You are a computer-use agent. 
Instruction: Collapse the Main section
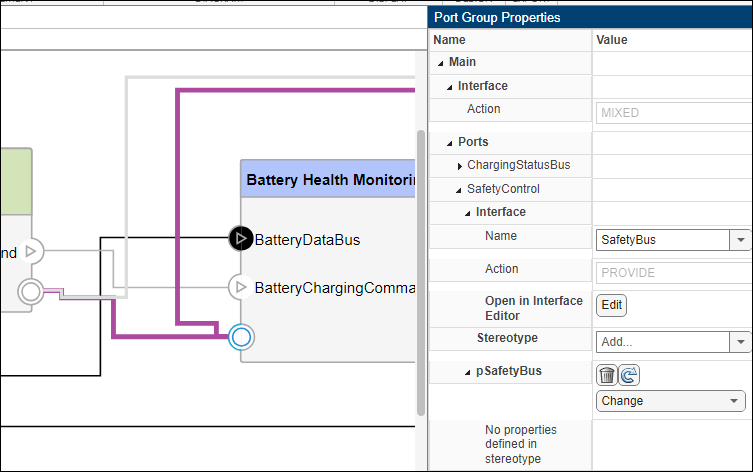(440, 63)
